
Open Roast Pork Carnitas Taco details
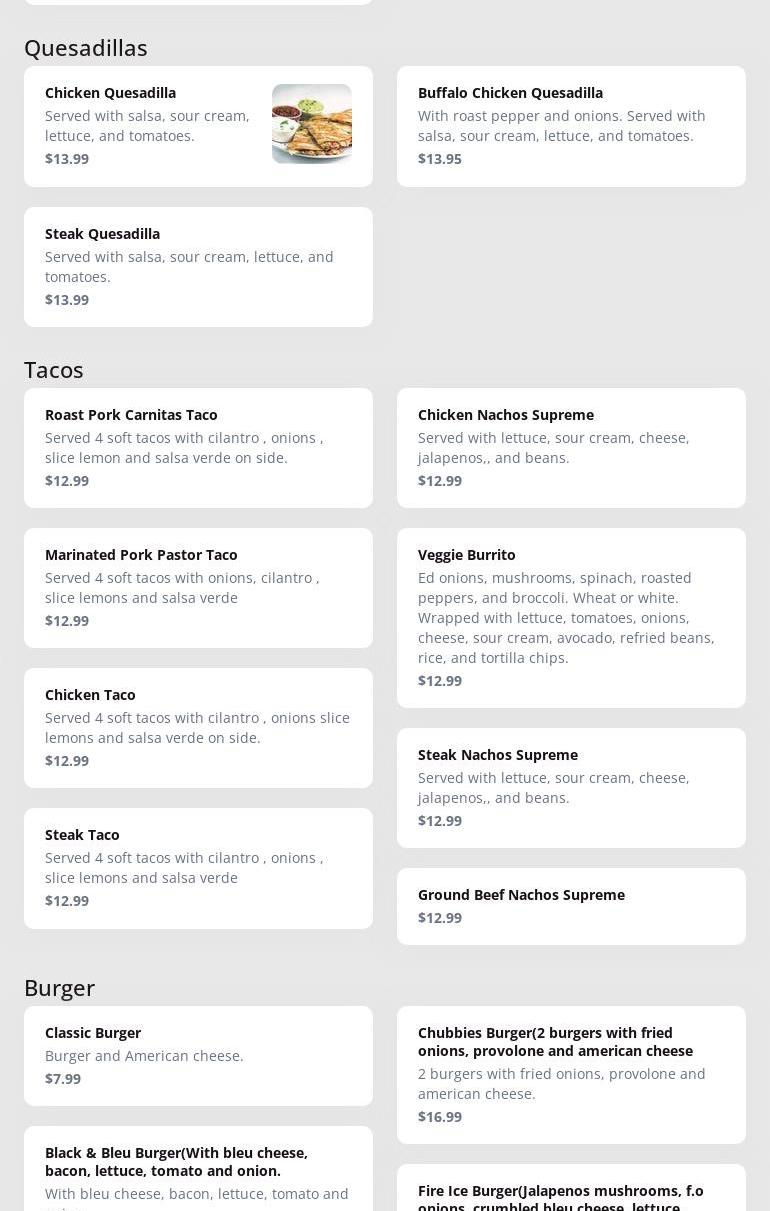[x=198, y=448]
